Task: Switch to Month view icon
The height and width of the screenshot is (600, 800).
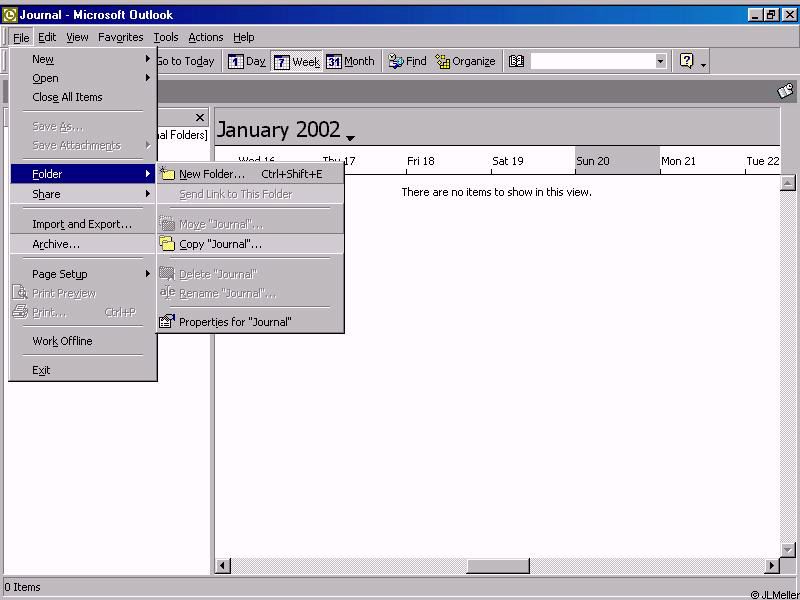Action: [334, 61]
